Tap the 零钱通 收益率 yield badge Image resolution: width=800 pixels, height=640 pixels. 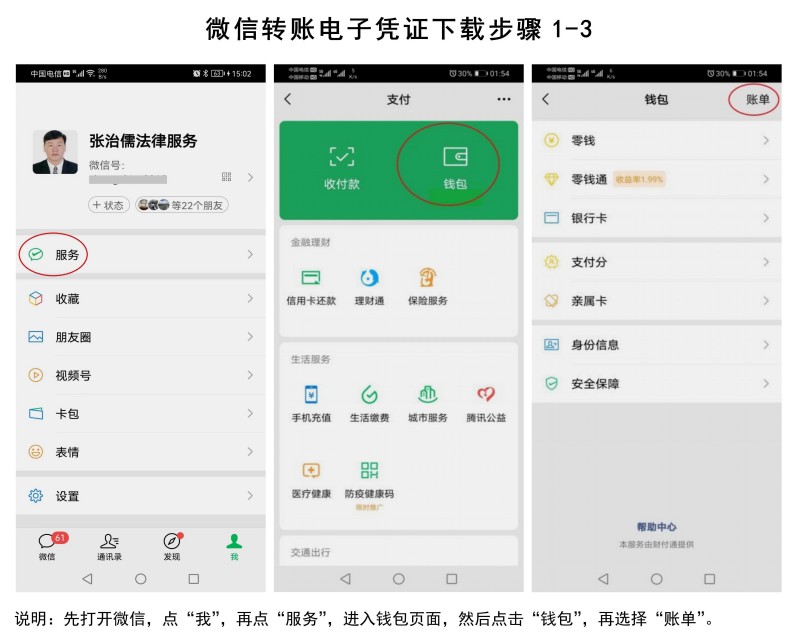639,179
